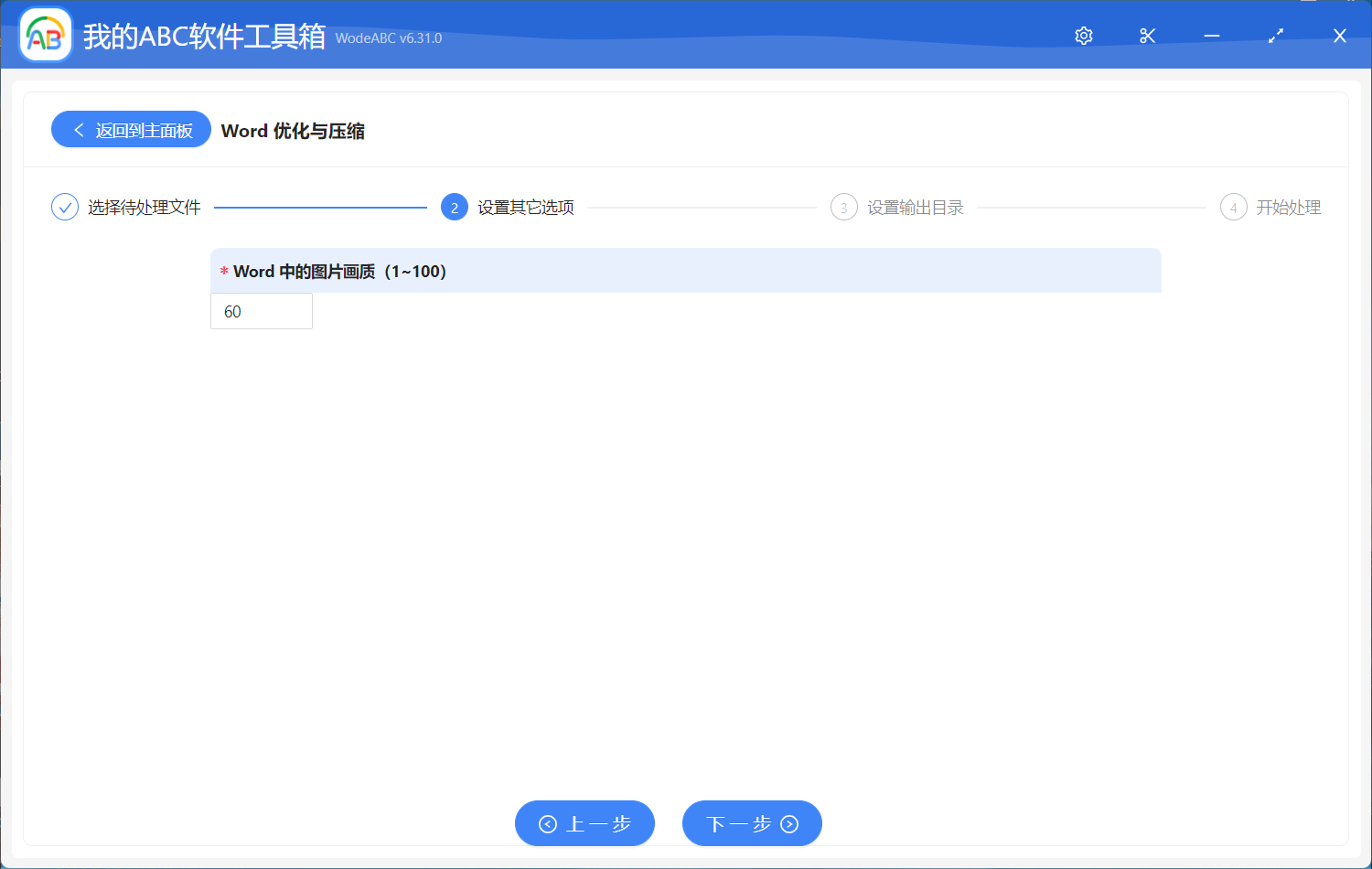Click the ABC toolbox app logo
This screenshot has height=869, width=1372.
pos(45,34)
